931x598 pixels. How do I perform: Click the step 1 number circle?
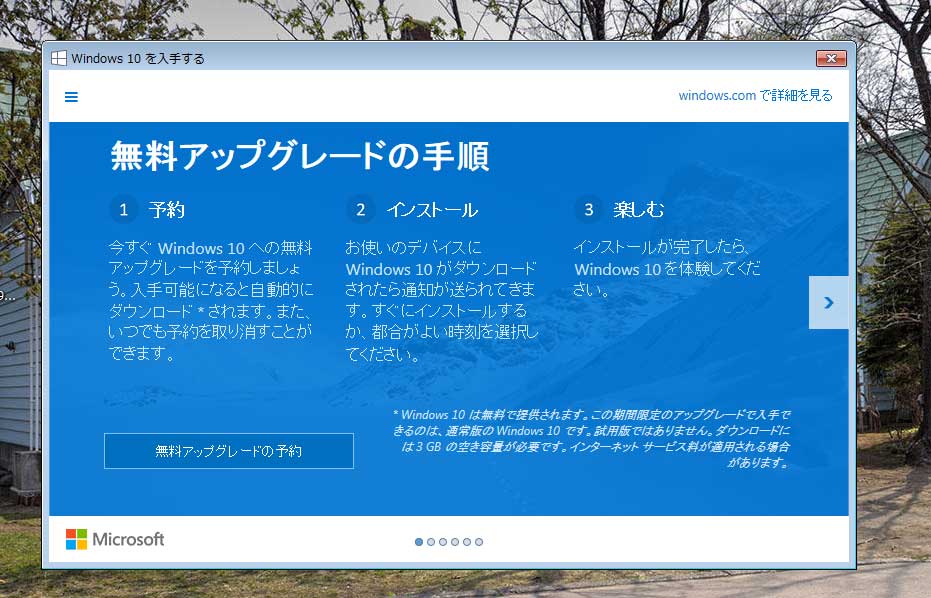point(123,209)
